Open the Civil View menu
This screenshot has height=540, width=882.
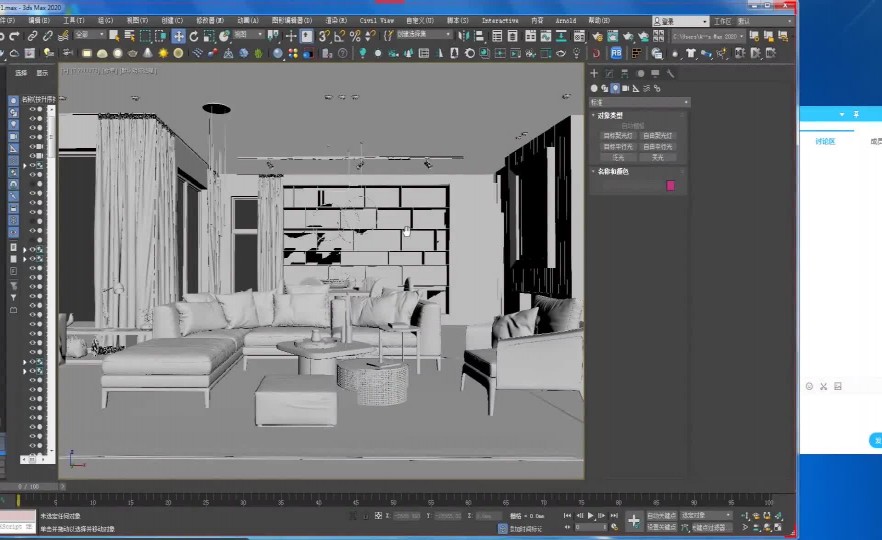376,20
